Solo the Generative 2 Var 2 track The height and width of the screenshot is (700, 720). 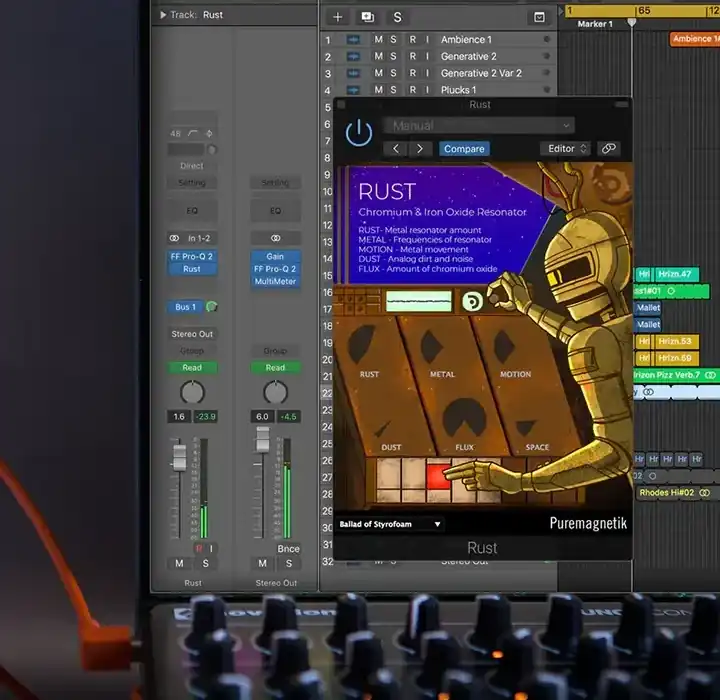(x=393, y=73)
